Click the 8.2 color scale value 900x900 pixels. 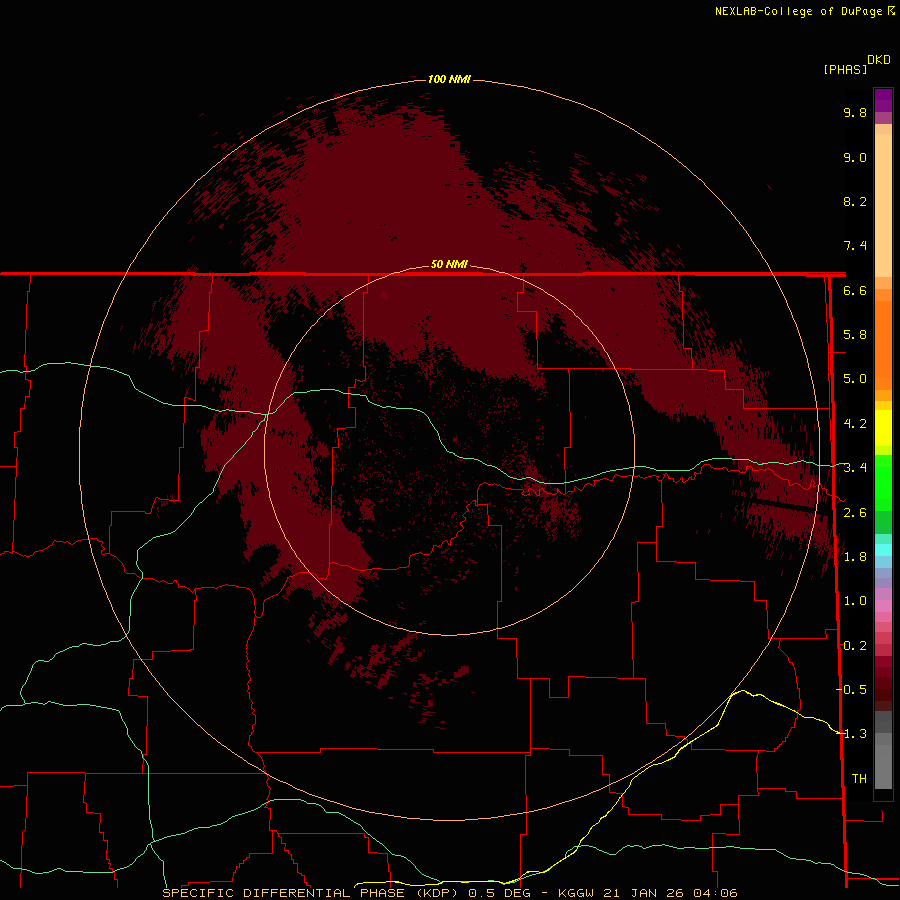click(855, 201)
